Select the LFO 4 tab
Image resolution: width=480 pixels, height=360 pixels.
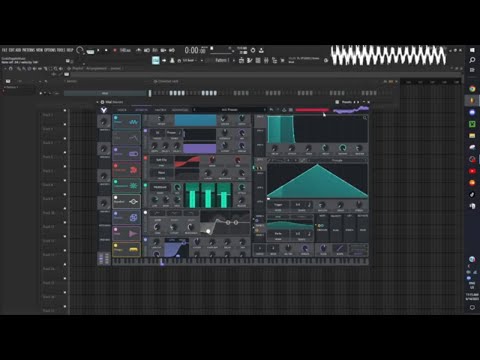click(x=260, y=202)
